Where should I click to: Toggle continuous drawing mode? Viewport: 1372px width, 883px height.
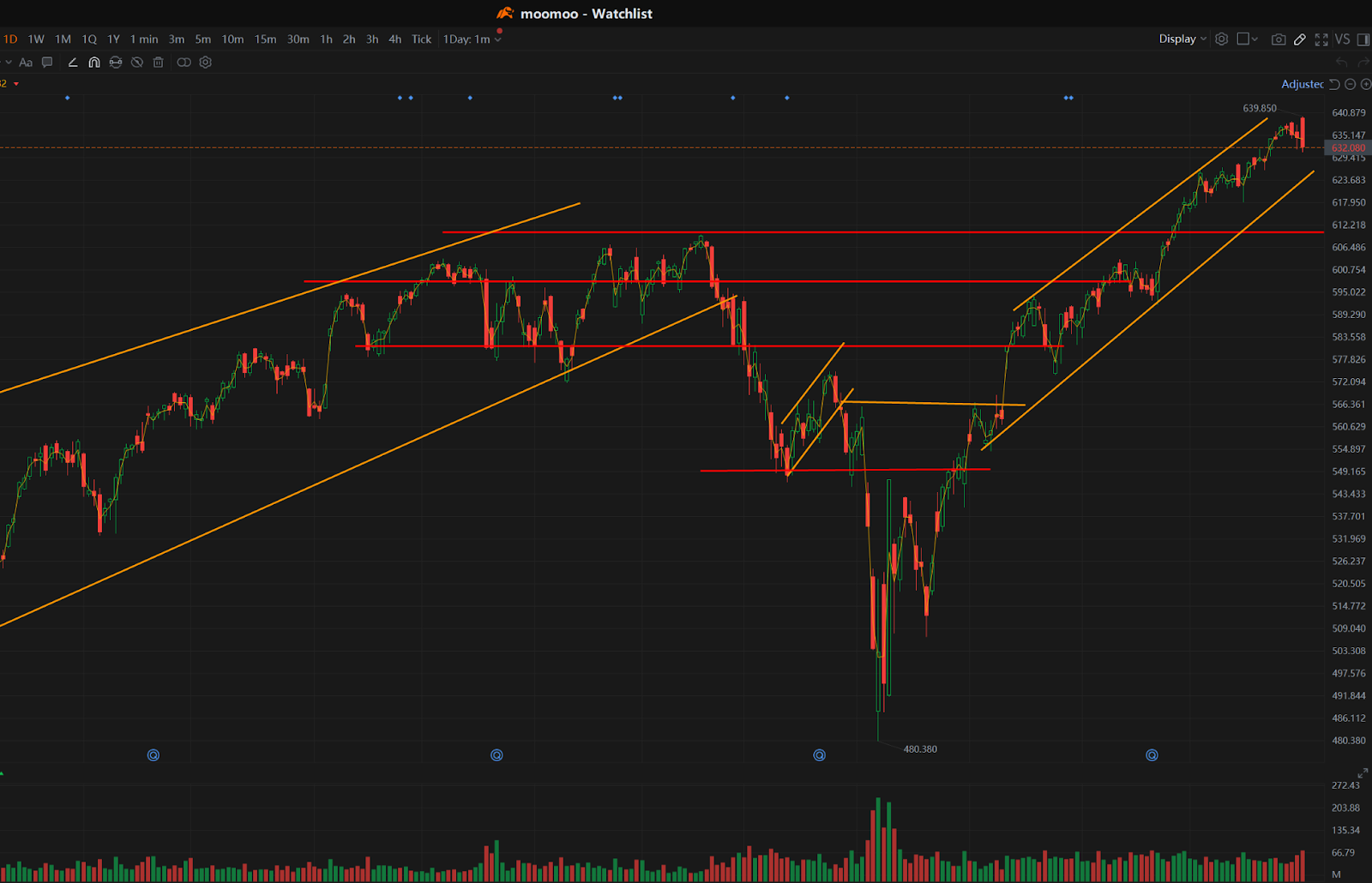[x=116, y=63]
